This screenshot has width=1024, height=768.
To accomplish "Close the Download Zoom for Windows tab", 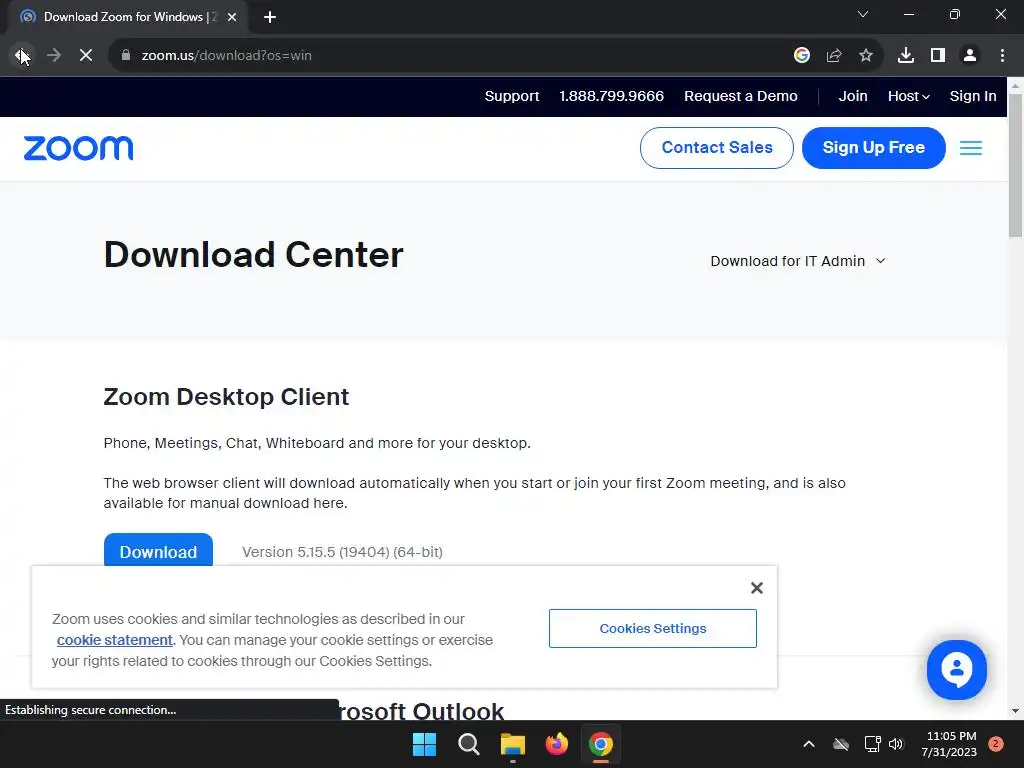I will pyautogui.click(x=232, y=17).
